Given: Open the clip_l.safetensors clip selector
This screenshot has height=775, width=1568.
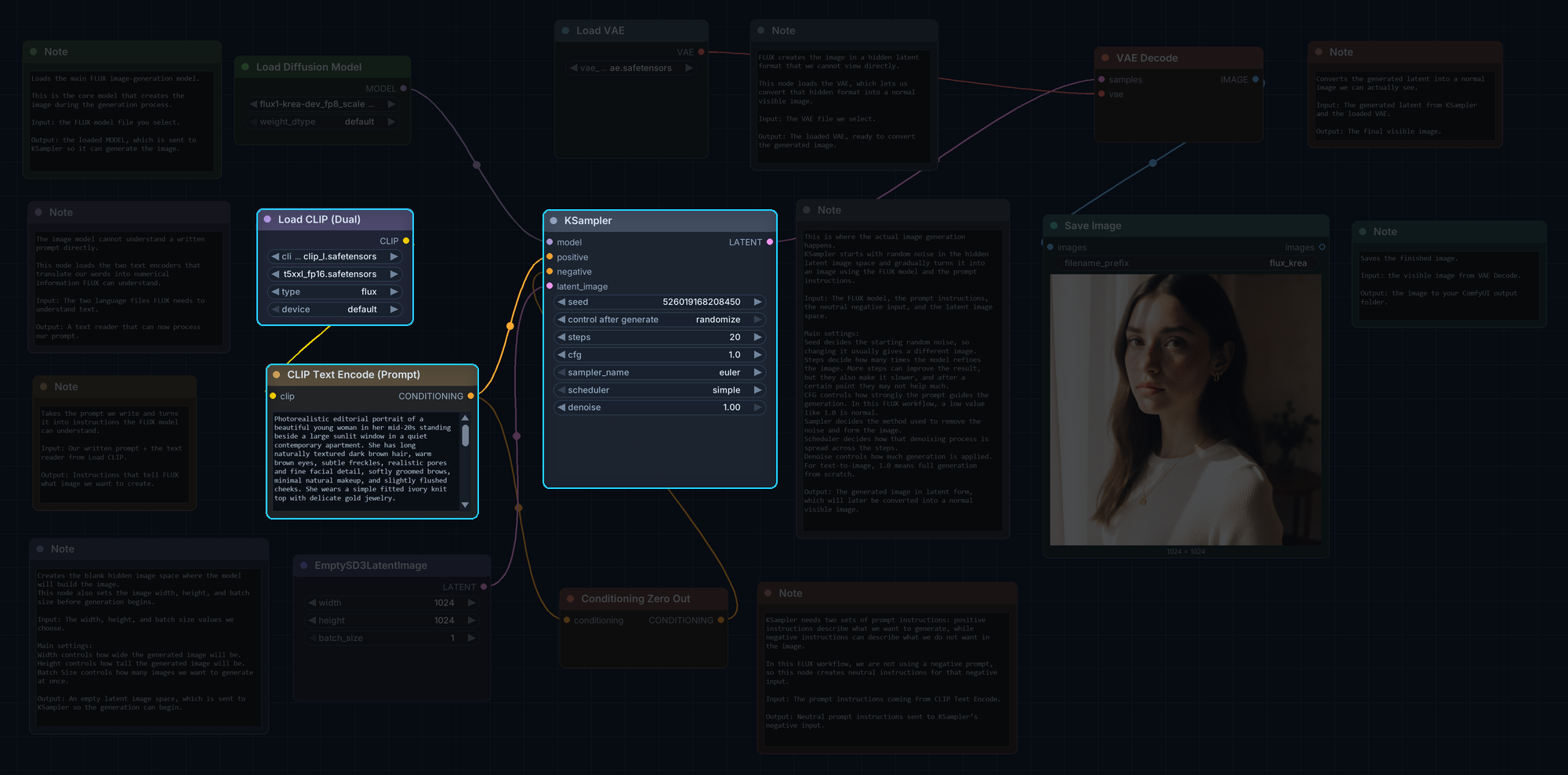Looking at the screenshot, I should click(x=335, y=256).
